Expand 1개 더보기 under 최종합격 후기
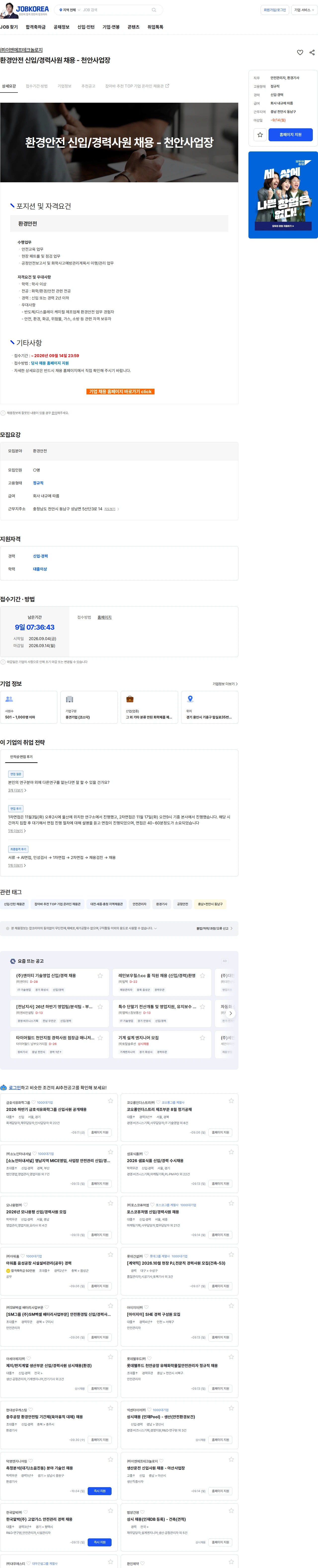Image resolution: width=318 pixels, height=1568 pixels. (x=17, y=865)
